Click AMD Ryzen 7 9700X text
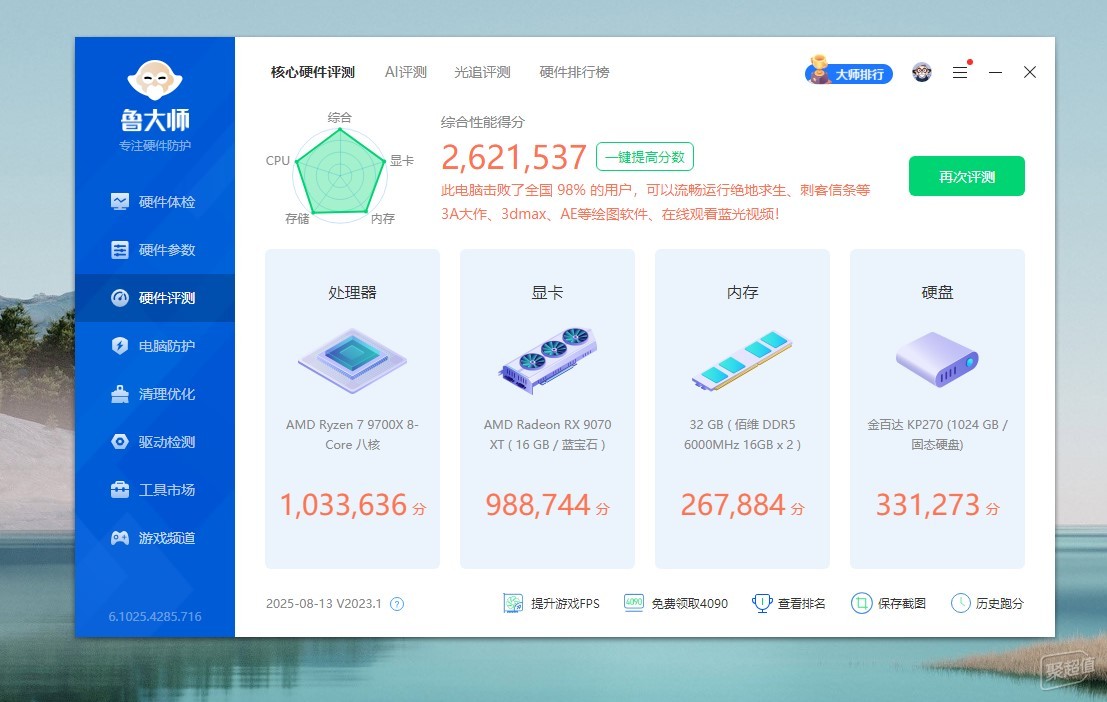The height and width of the screenshot is (702, 1107). click(x=352, y=434)
